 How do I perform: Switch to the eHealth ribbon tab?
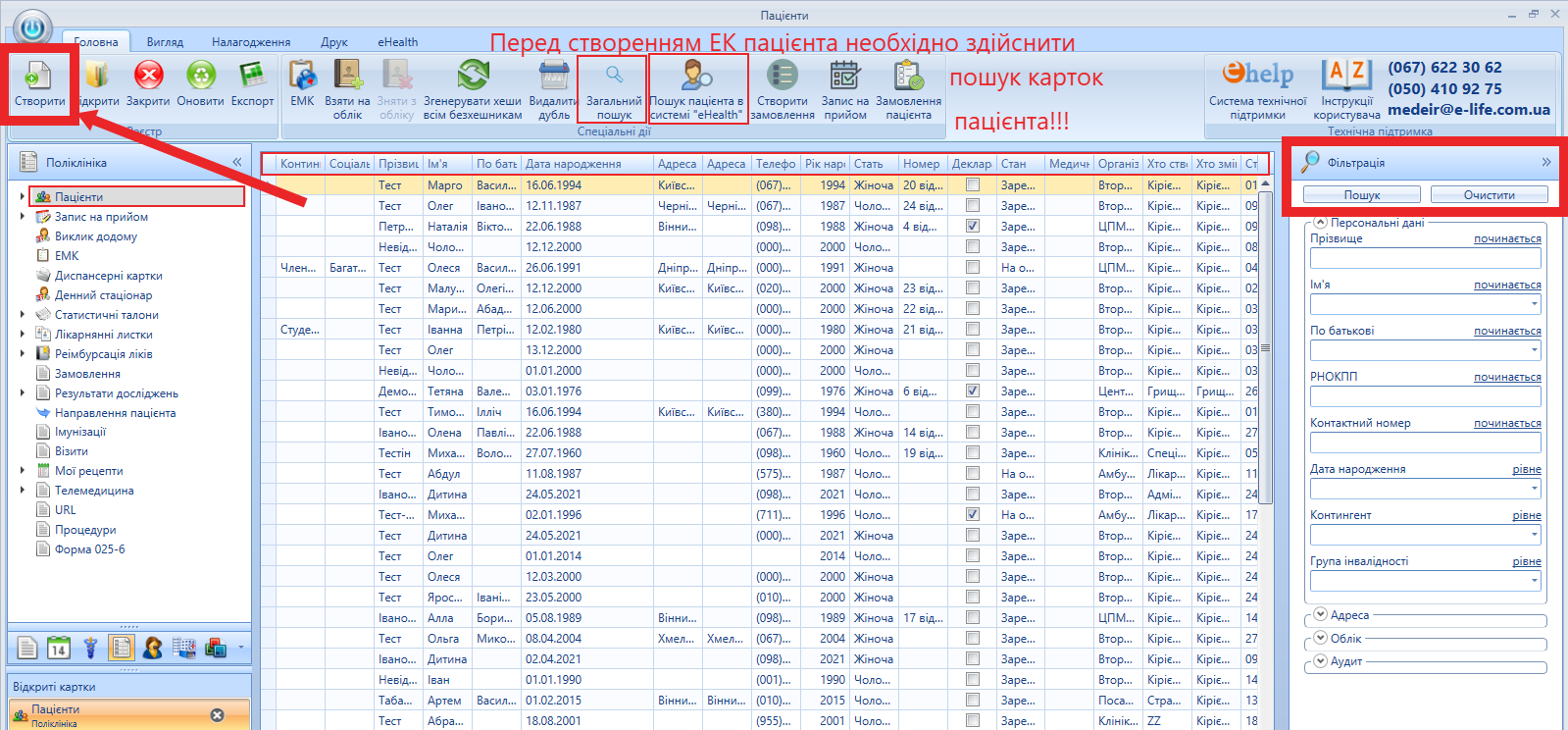point(398,42)
